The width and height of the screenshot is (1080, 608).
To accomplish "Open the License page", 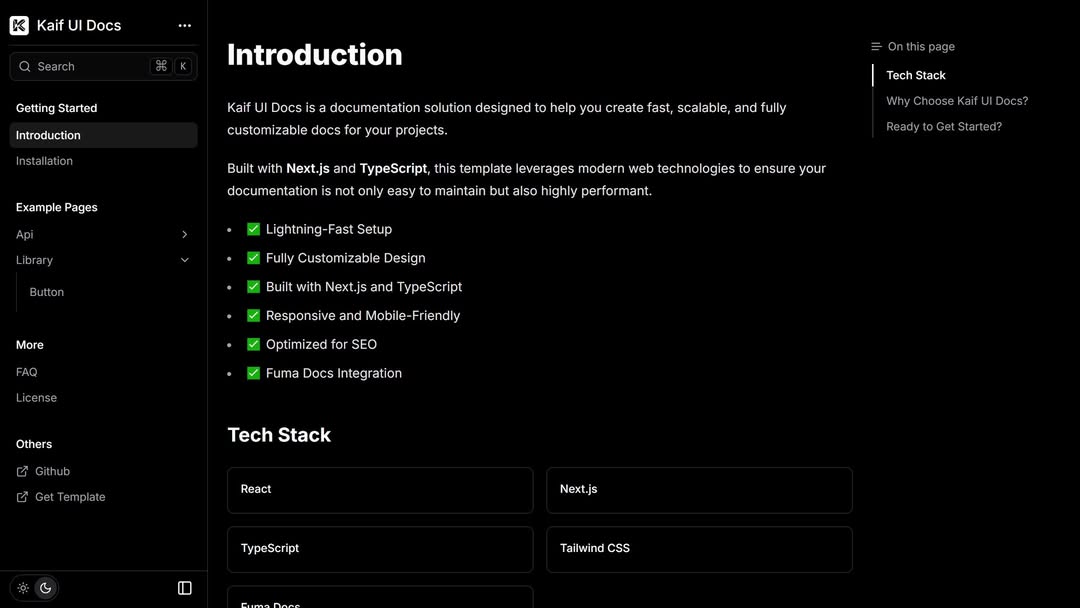I will coord(36,398).
